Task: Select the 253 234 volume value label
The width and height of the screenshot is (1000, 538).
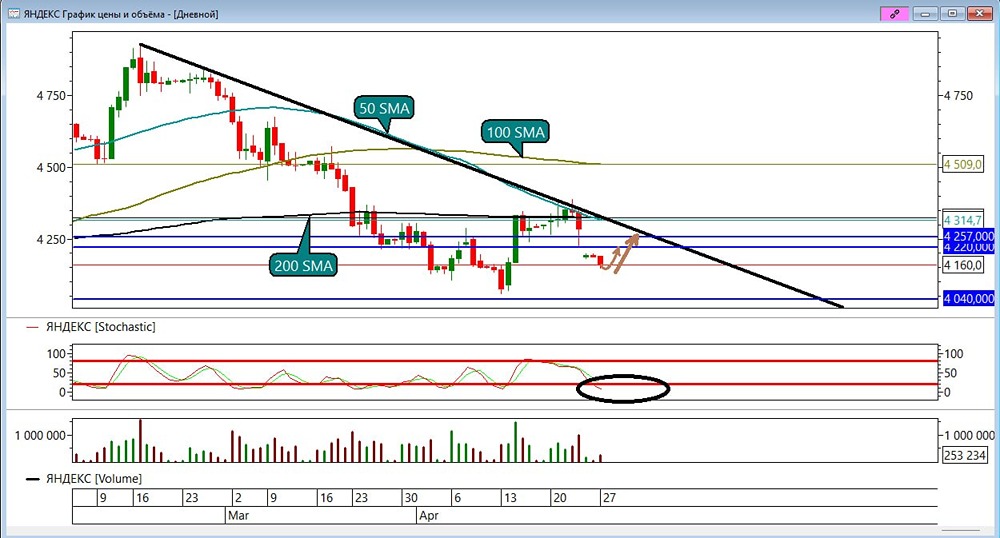Action: (x=965, y=455)
